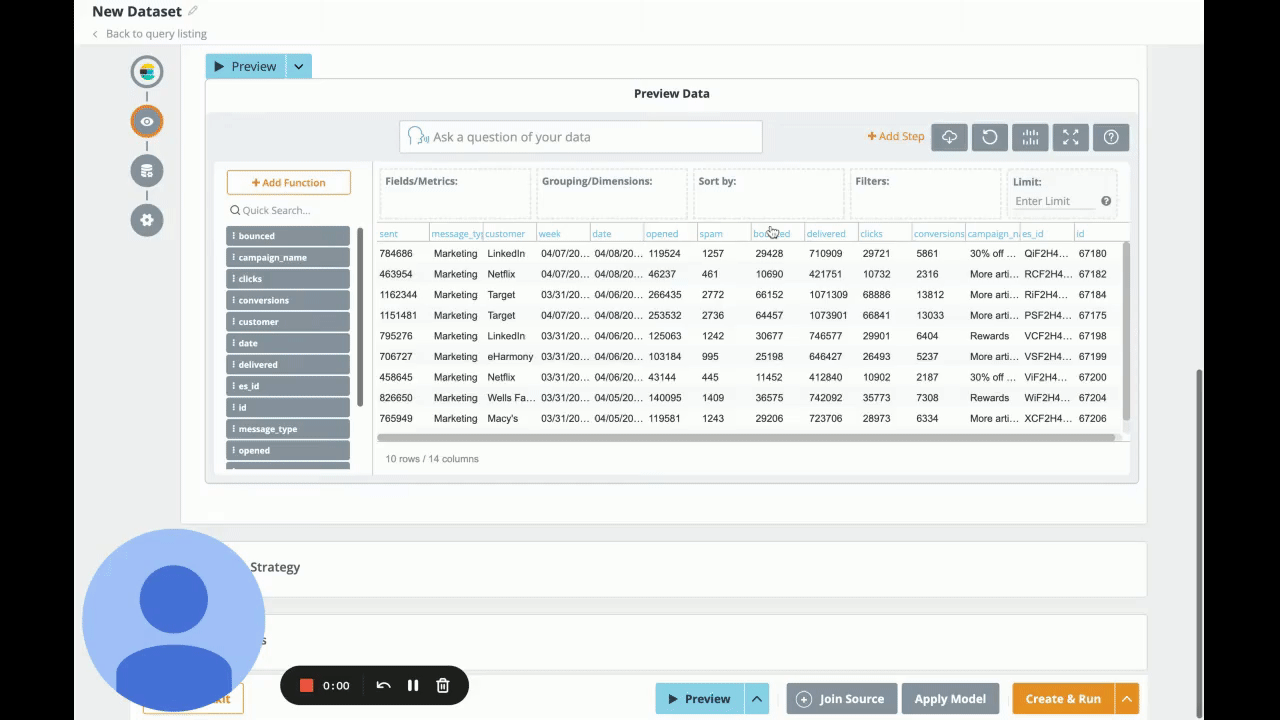Click the Enter Limit input field

click(1054, 201)
